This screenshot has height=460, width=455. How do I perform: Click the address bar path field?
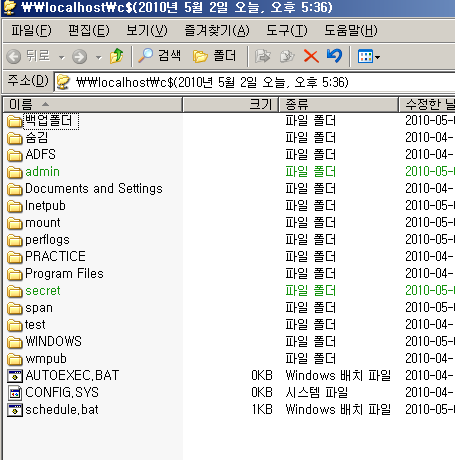point(255,82)
